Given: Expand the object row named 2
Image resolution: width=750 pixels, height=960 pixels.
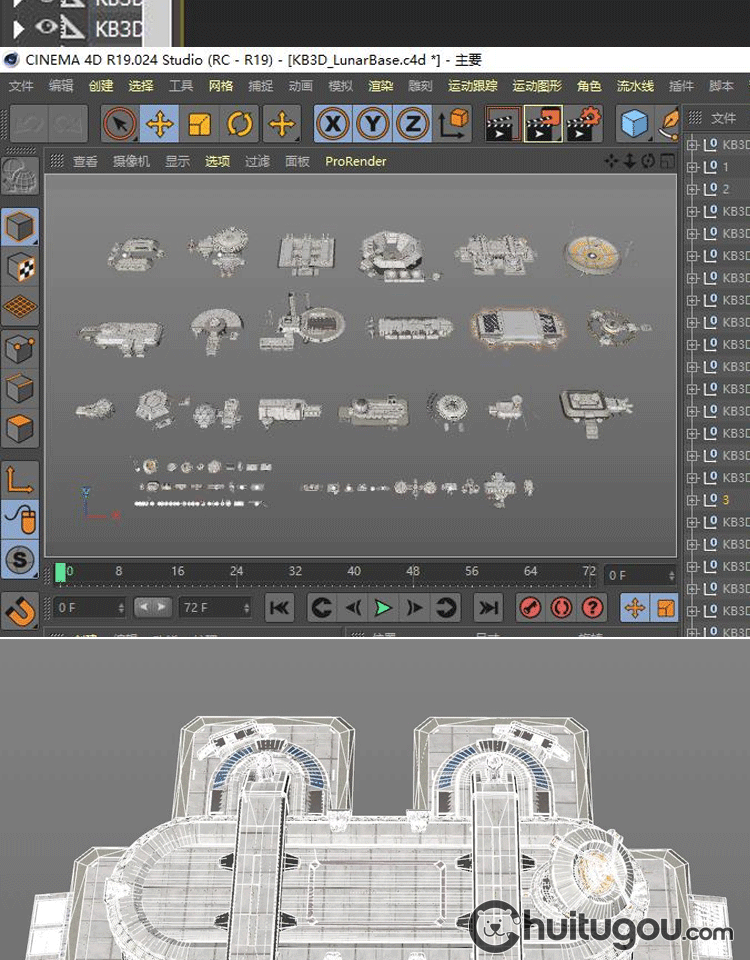Looking at the screenshot, I should (x=692, y=189).
